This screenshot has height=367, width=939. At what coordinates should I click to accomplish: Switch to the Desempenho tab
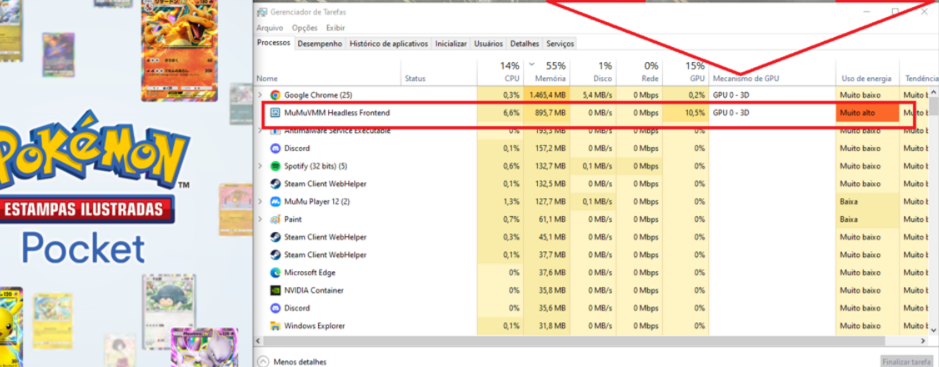pos(320,44)
